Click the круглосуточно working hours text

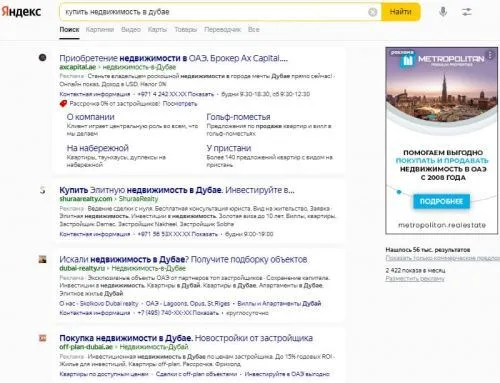click(x=247, y=313)
